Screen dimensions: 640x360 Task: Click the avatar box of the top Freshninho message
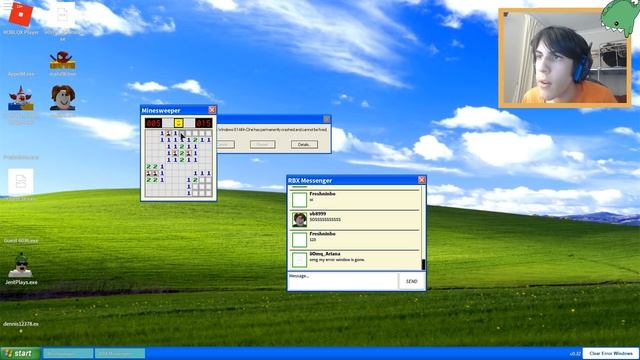300,200
